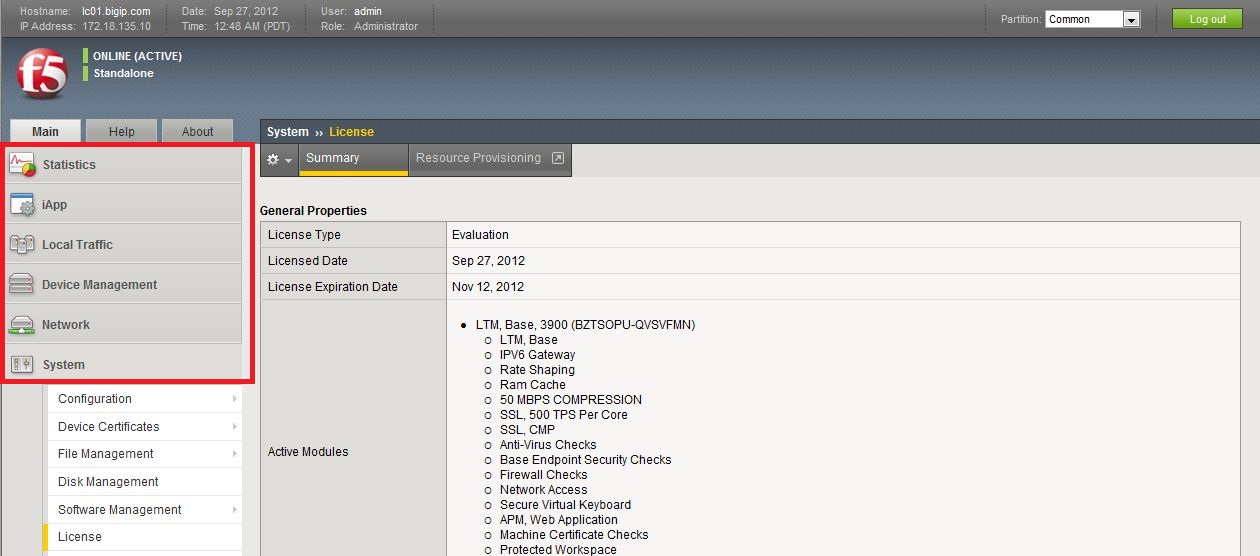Expand the Device Certificates submenu arrow

tap(235, 427)
